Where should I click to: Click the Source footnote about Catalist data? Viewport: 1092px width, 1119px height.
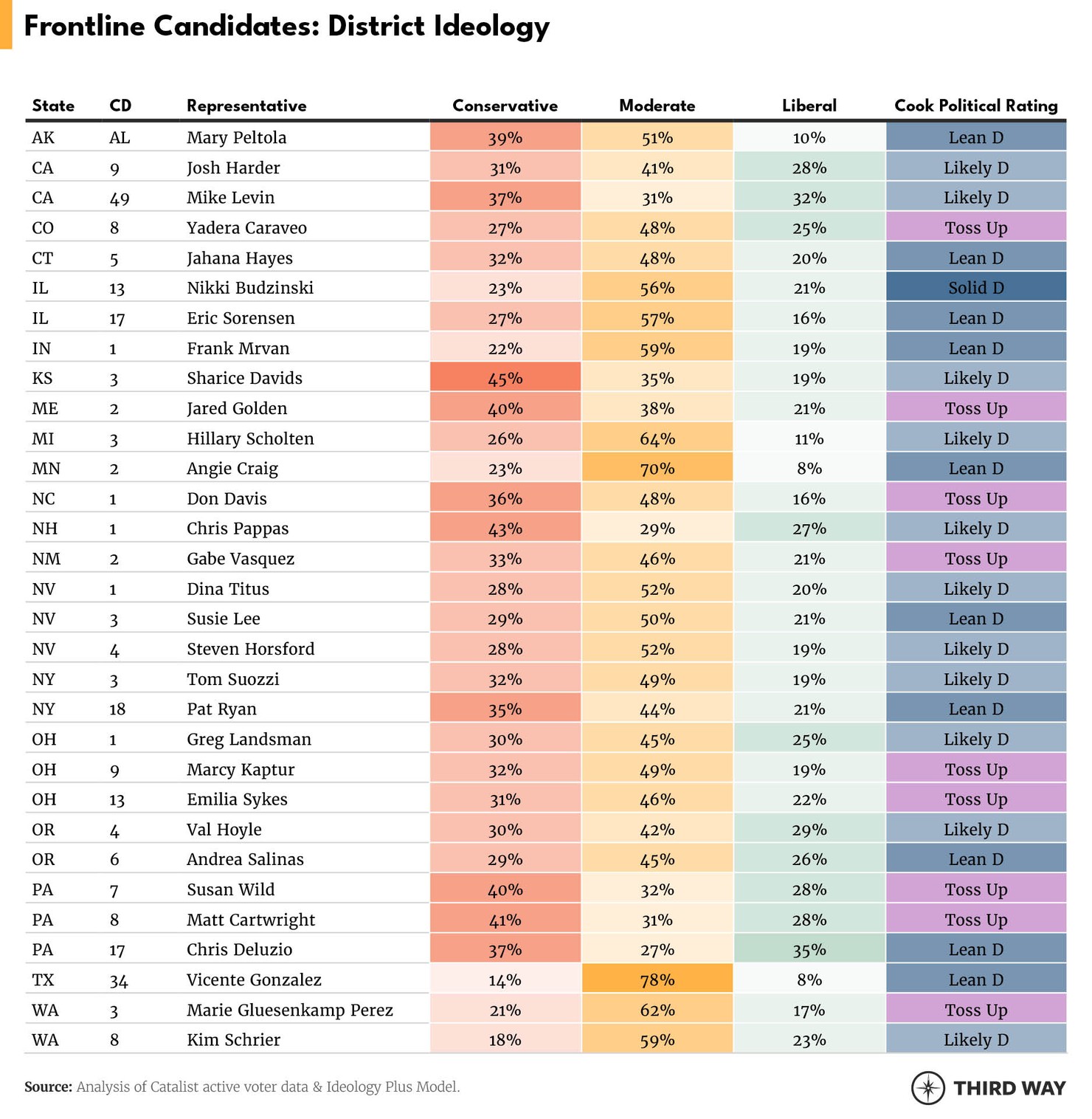tap(242, 1087)
